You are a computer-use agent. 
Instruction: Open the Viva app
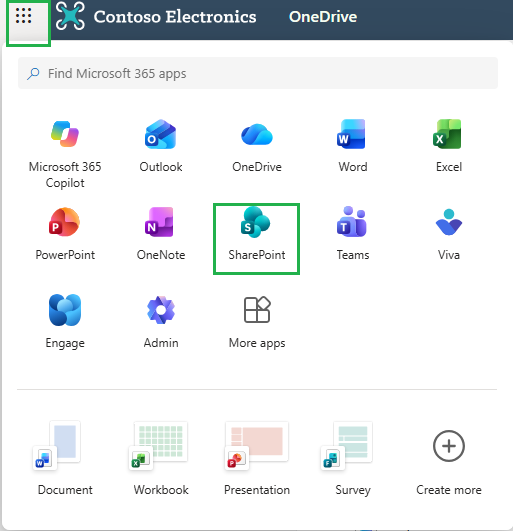coord(449,234)
